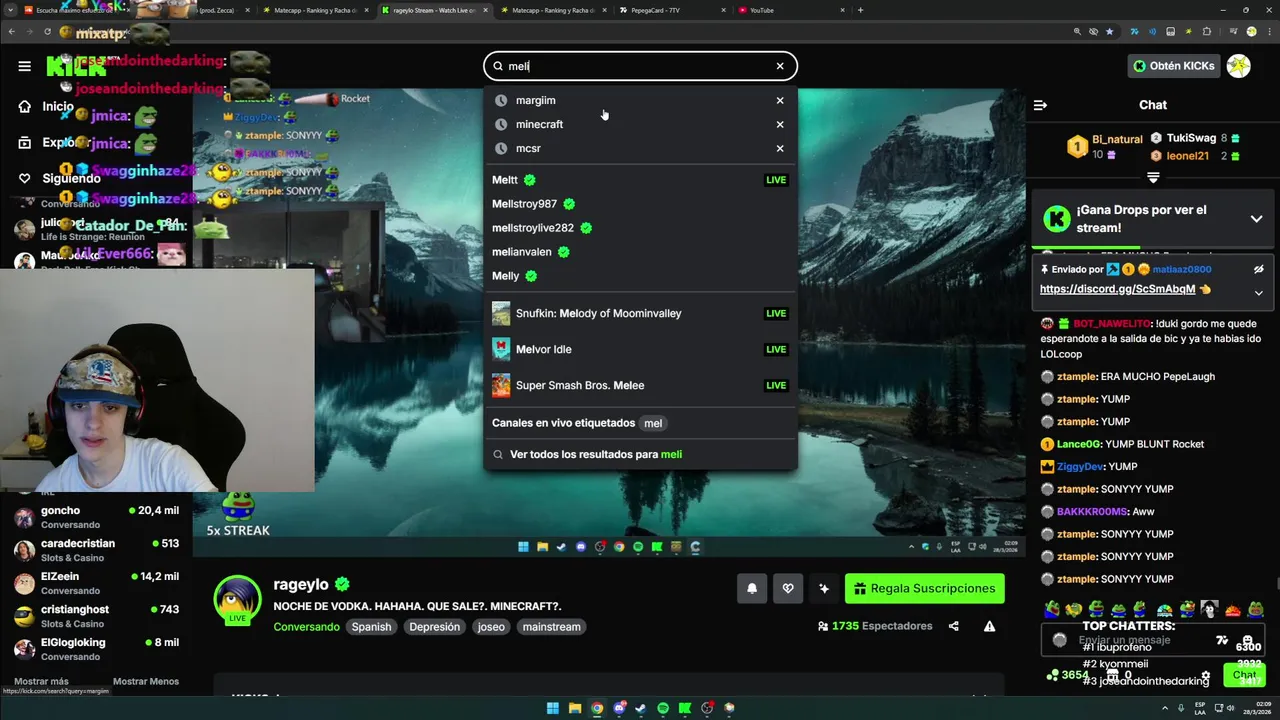
Task: Open Spotify from the taskbar
Action: (x=663, y=708)
